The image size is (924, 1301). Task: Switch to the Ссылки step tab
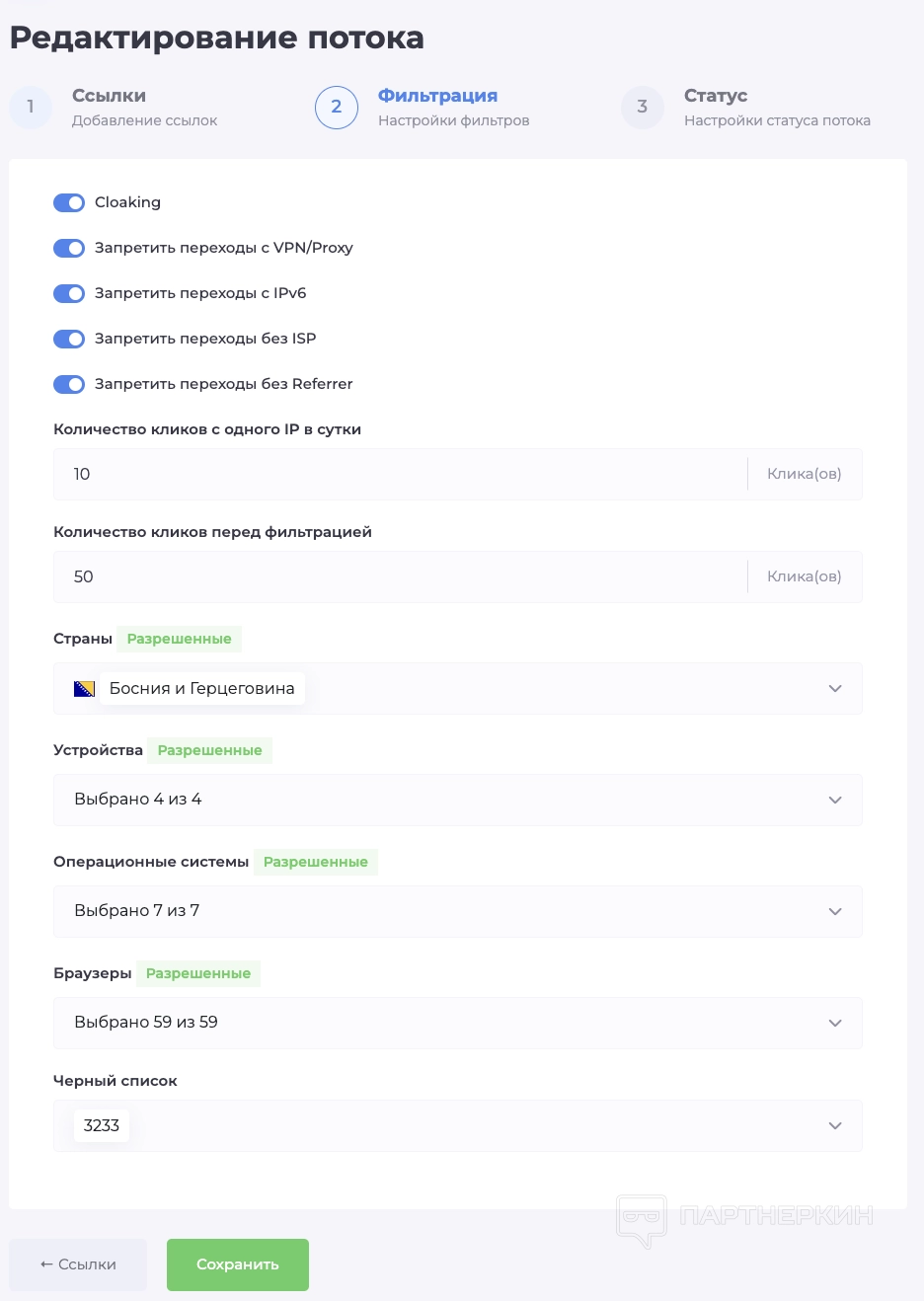coord(109,96)
